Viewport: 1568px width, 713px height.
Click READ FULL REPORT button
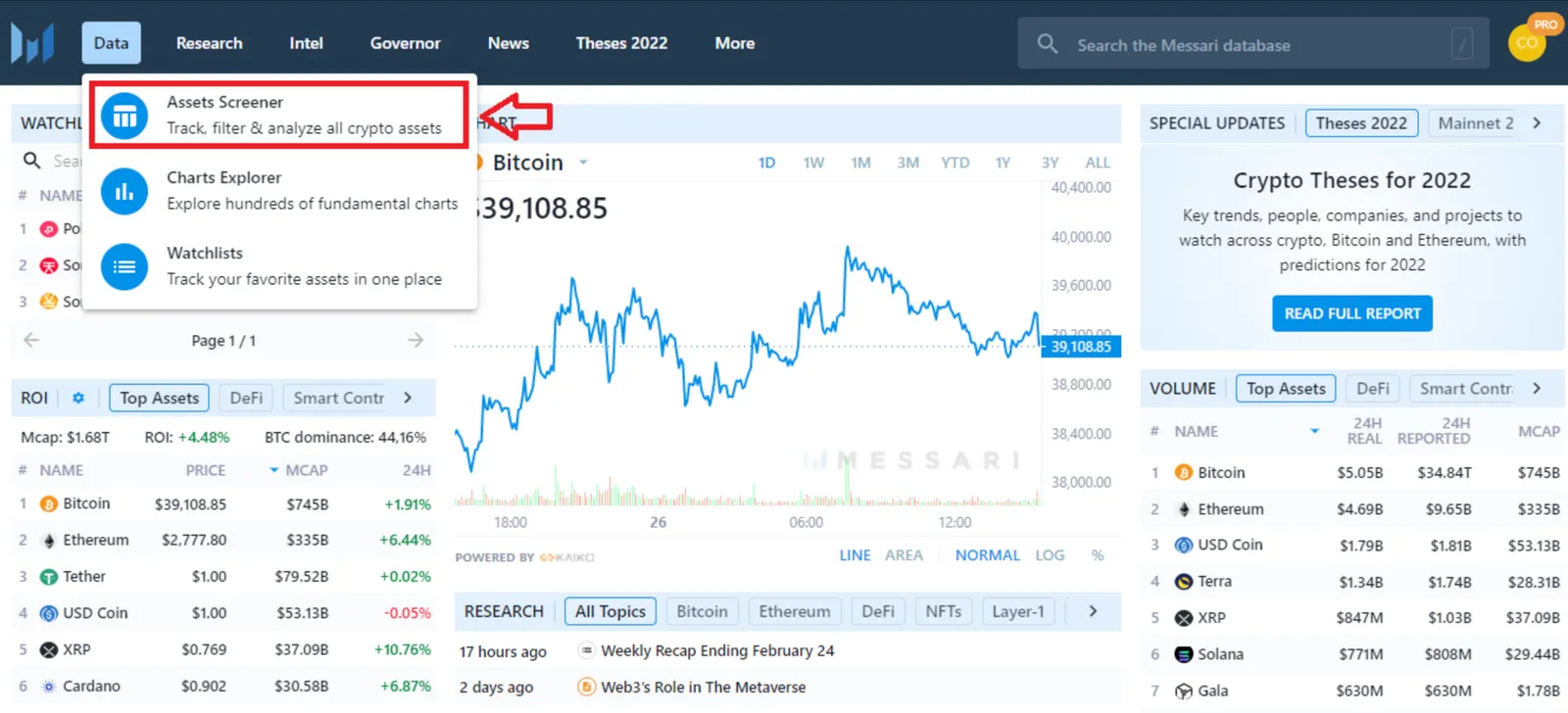point(1352,313)
